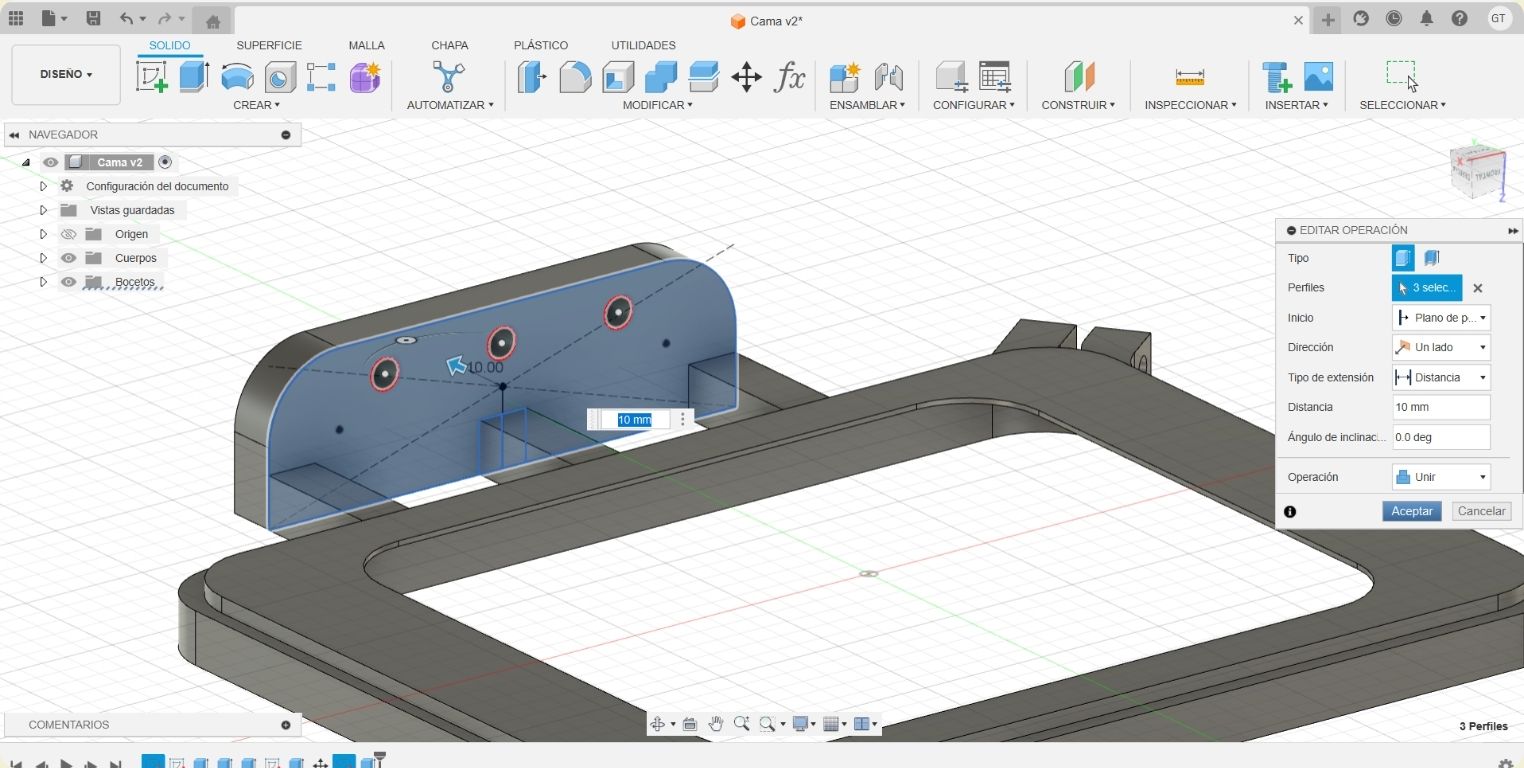Click the Insert image canvas icon

(x=1319, y=77)
